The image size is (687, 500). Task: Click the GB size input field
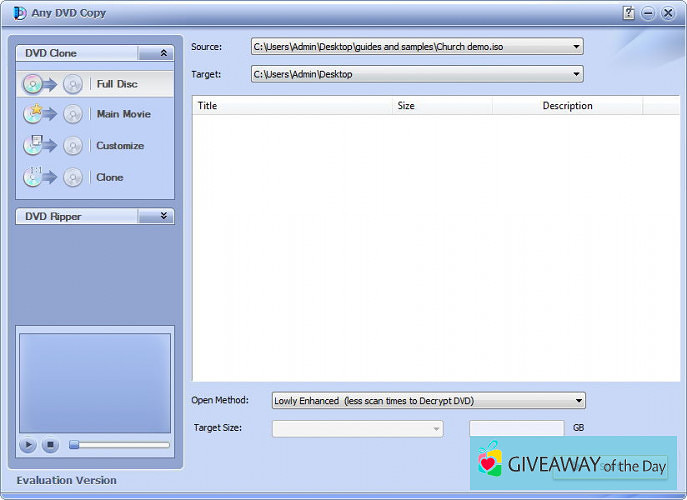click(517, 429)
